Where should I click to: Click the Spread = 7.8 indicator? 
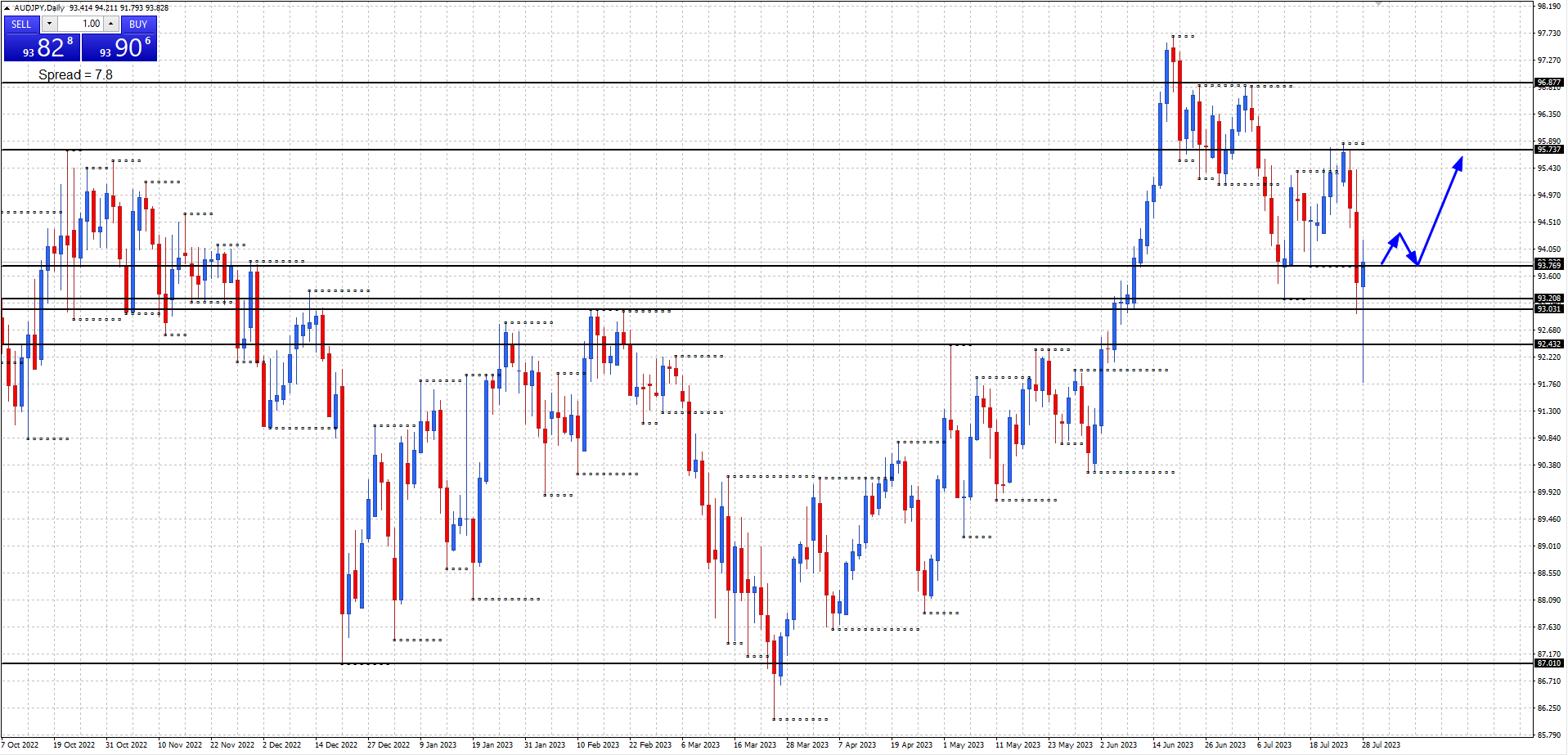(x=76, y=74)
